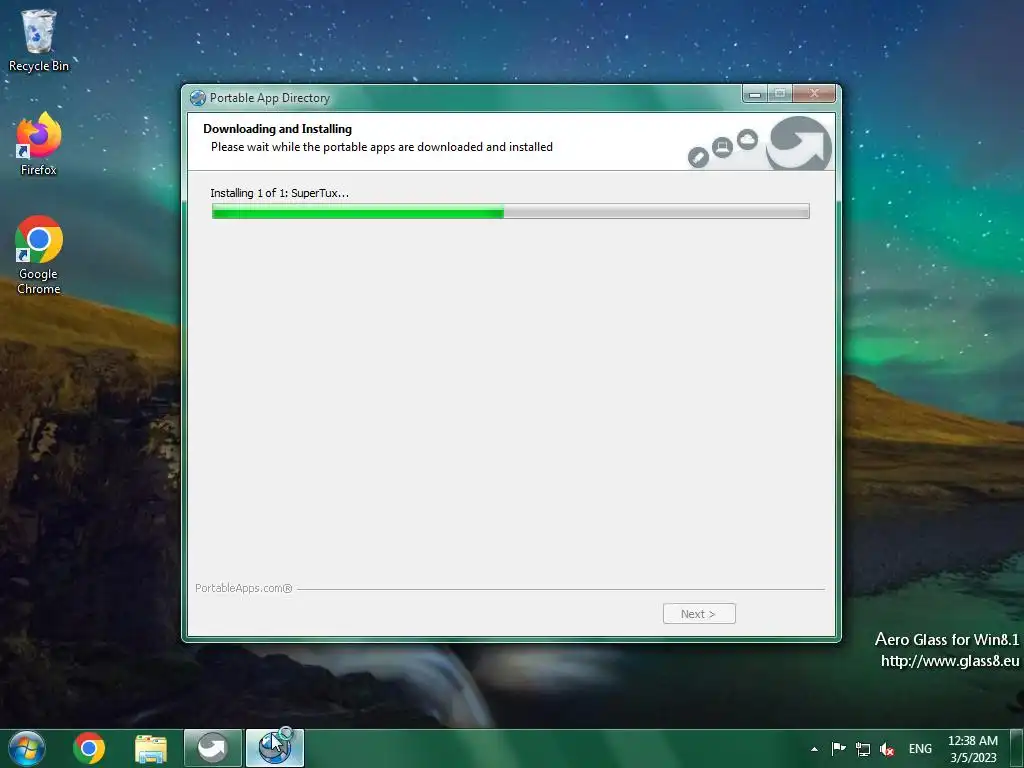Open the Google Chrome desktop shortcut
Viewport: 1024px width, 768px height.
[39, 255]
